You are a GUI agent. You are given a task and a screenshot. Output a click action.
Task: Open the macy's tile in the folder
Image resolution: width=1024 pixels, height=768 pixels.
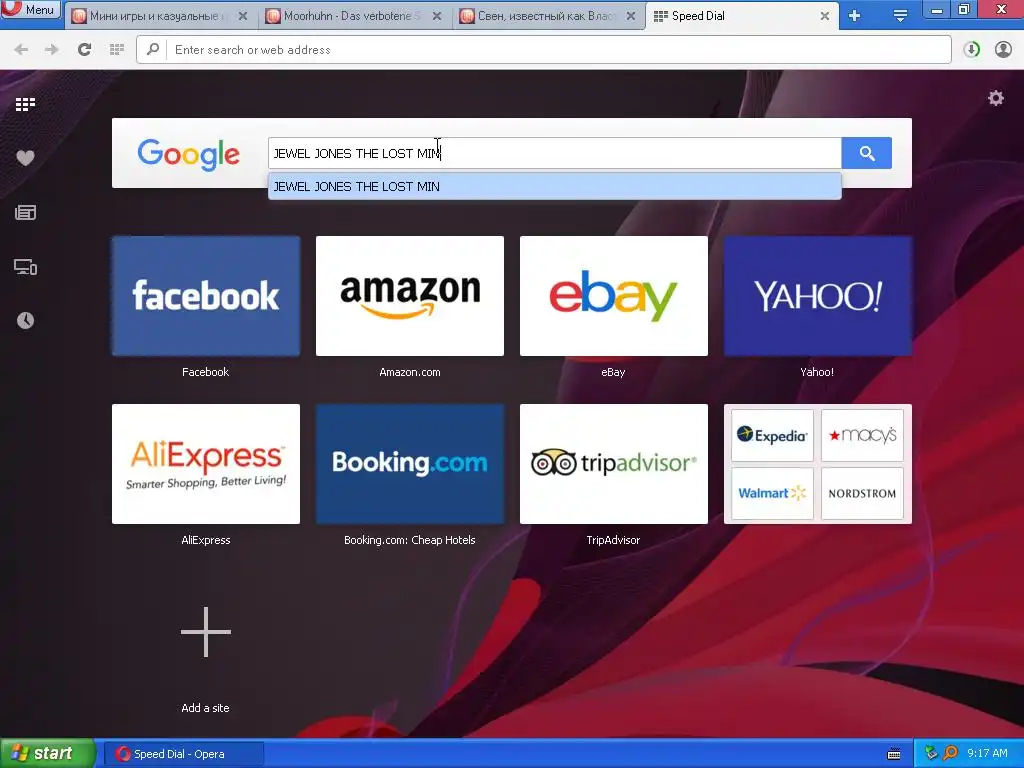point(862,435)
